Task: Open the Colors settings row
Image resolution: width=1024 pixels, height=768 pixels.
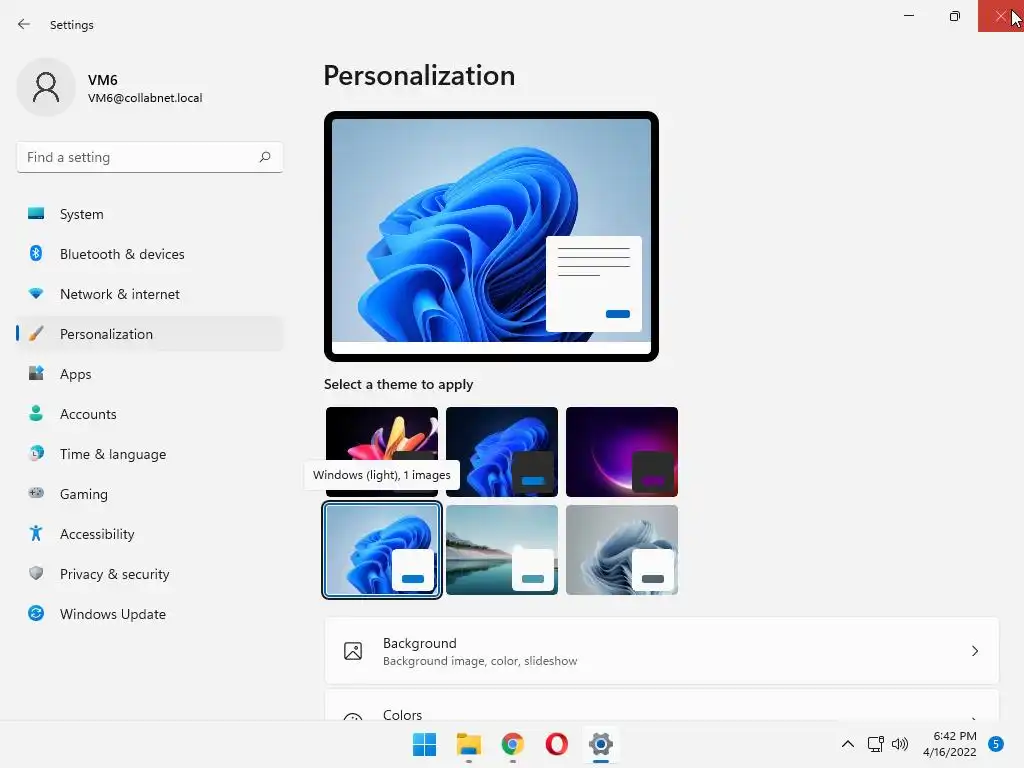Action: 662,706
